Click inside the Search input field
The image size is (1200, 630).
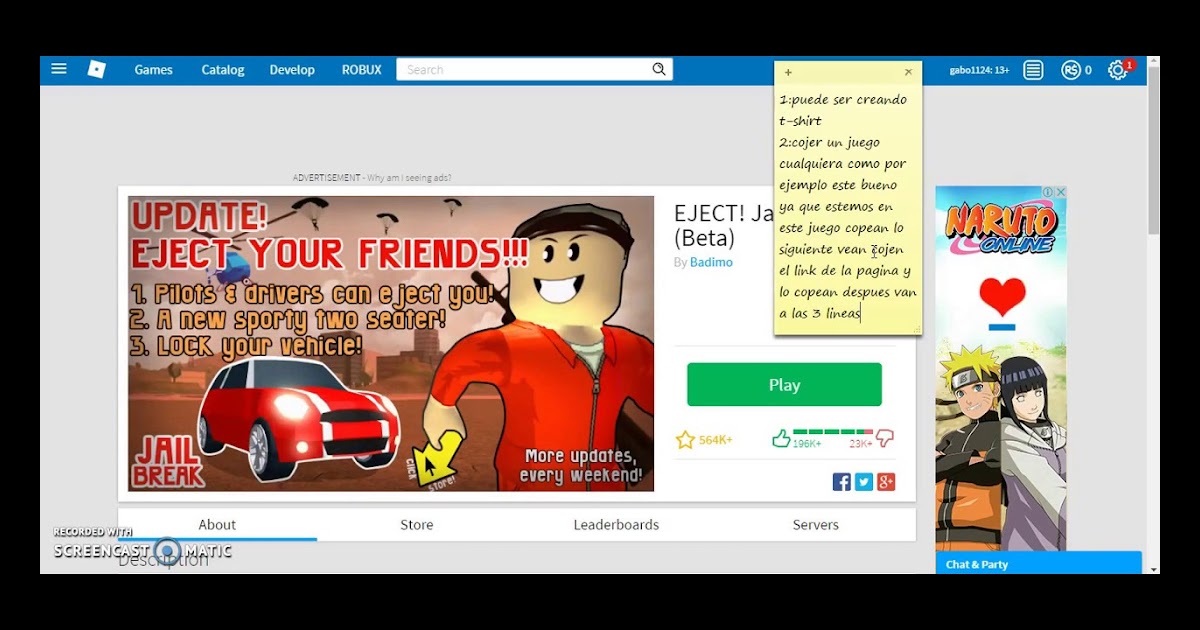(525, 70)
